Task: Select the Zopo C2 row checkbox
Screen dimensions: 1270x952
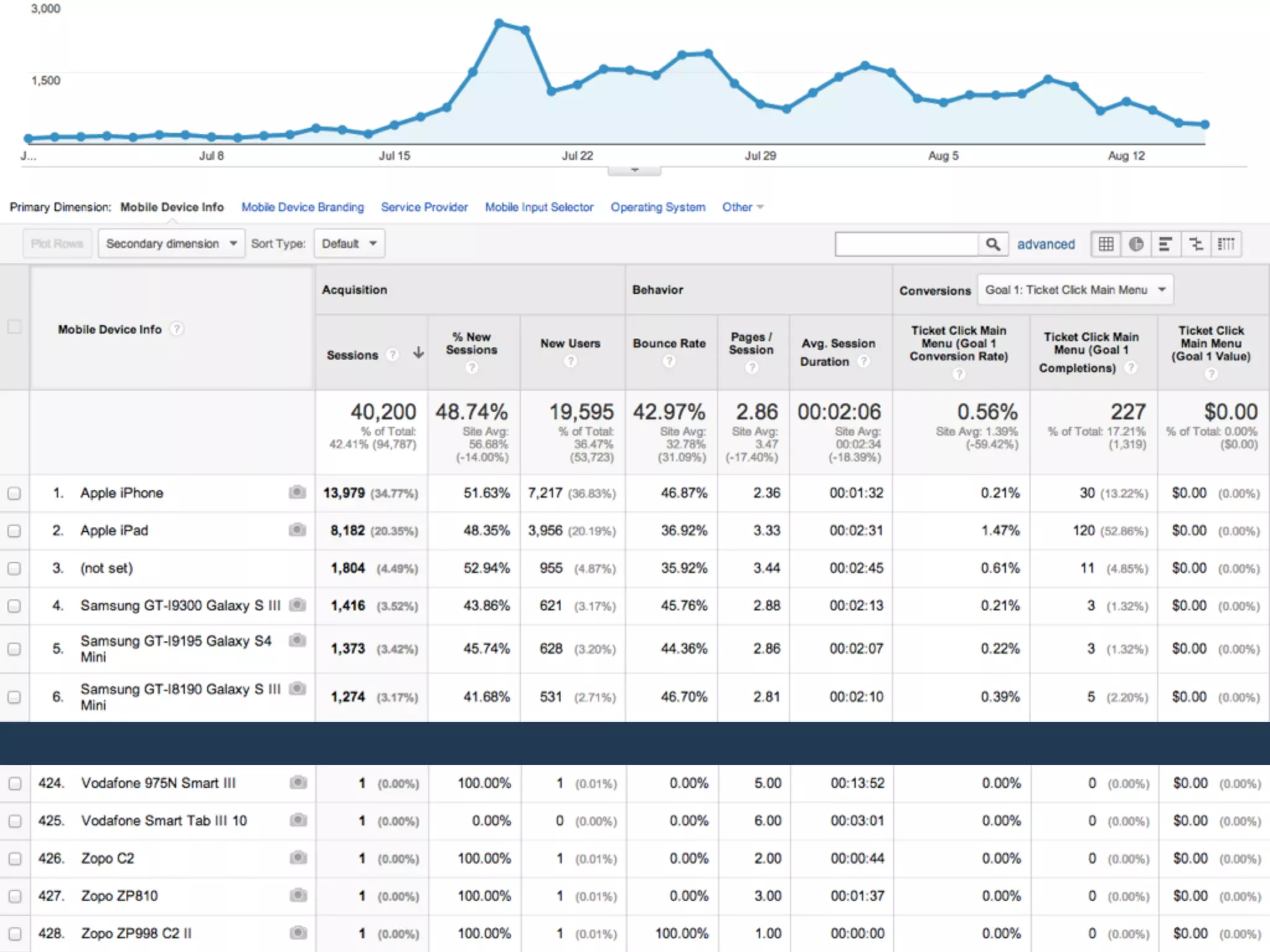Action: pos(15,859)
